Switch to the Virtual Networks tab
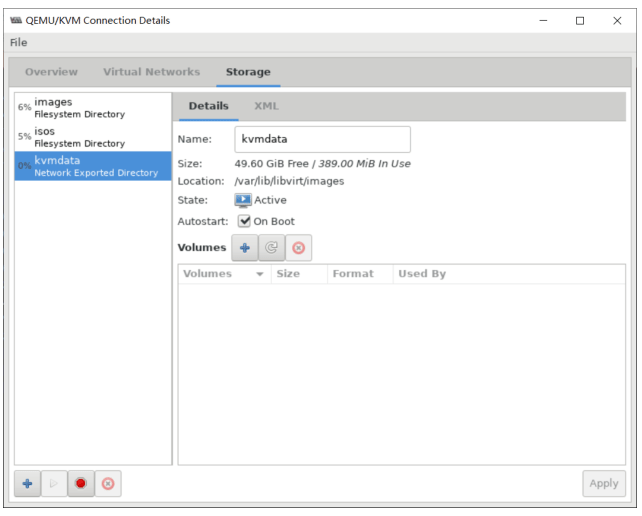642x516 pixels. [x=151, y=72]
